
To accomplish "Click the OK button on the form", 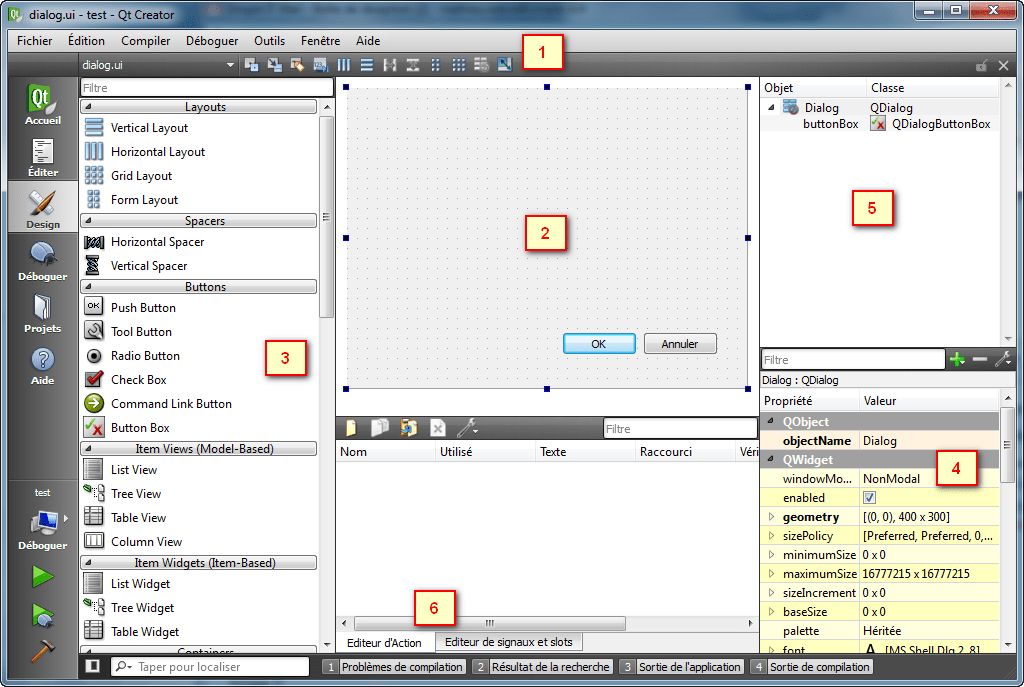I will coord(599,344).
